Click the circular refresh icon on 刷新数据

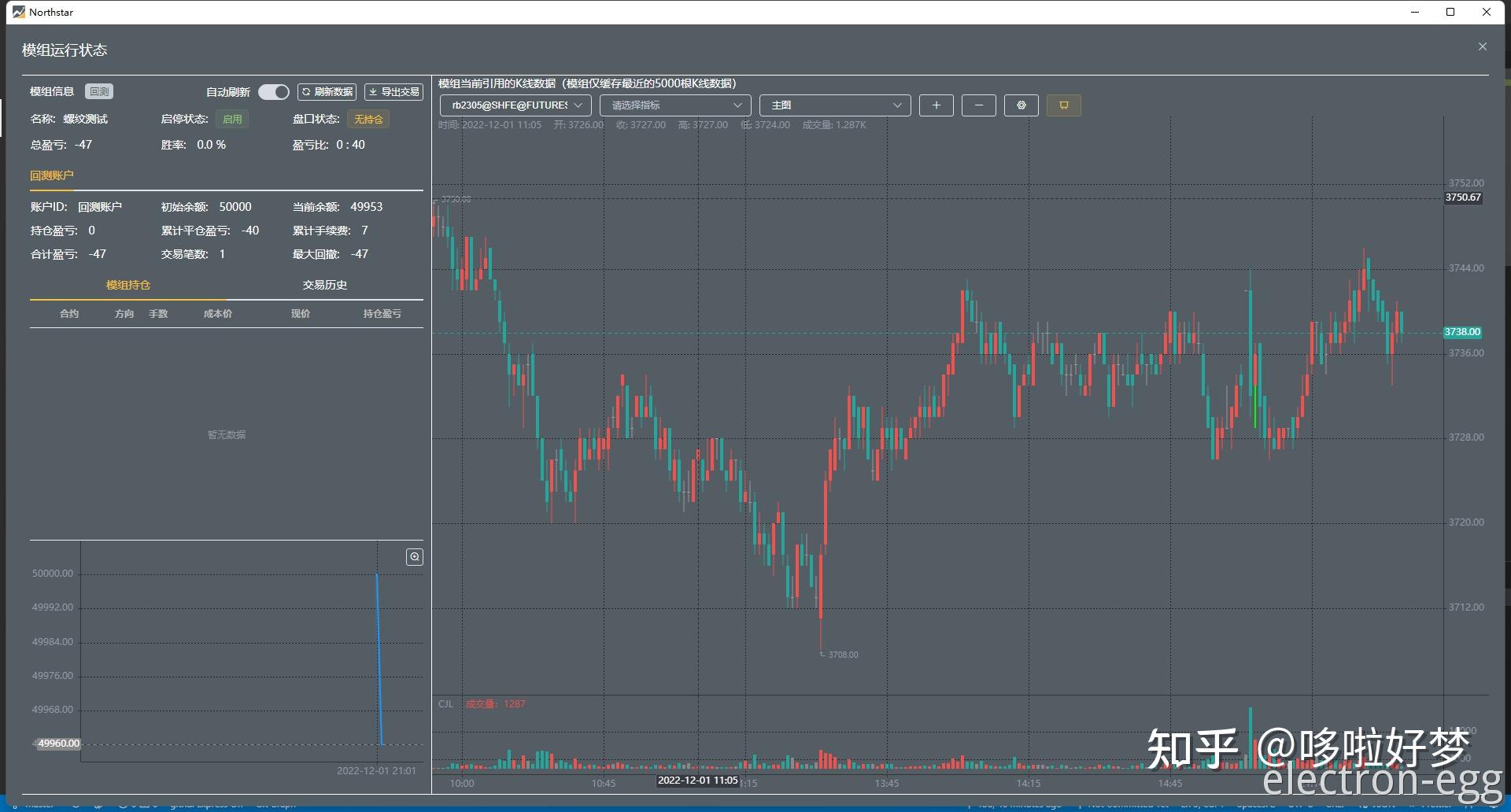click(306, 91)
